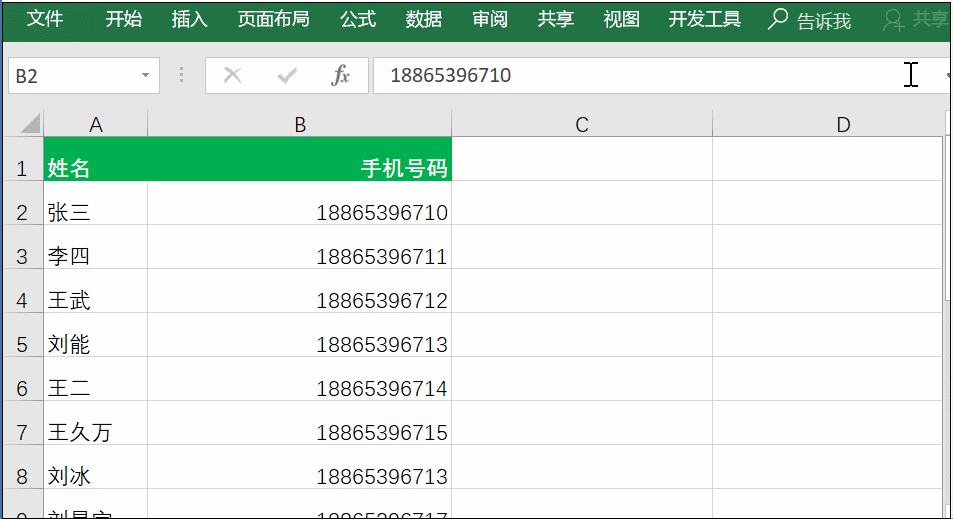Click cell B2 with 18865396710
Image resolution: width=953 pixels, height=519 pixels.
(x=300, y=203)
